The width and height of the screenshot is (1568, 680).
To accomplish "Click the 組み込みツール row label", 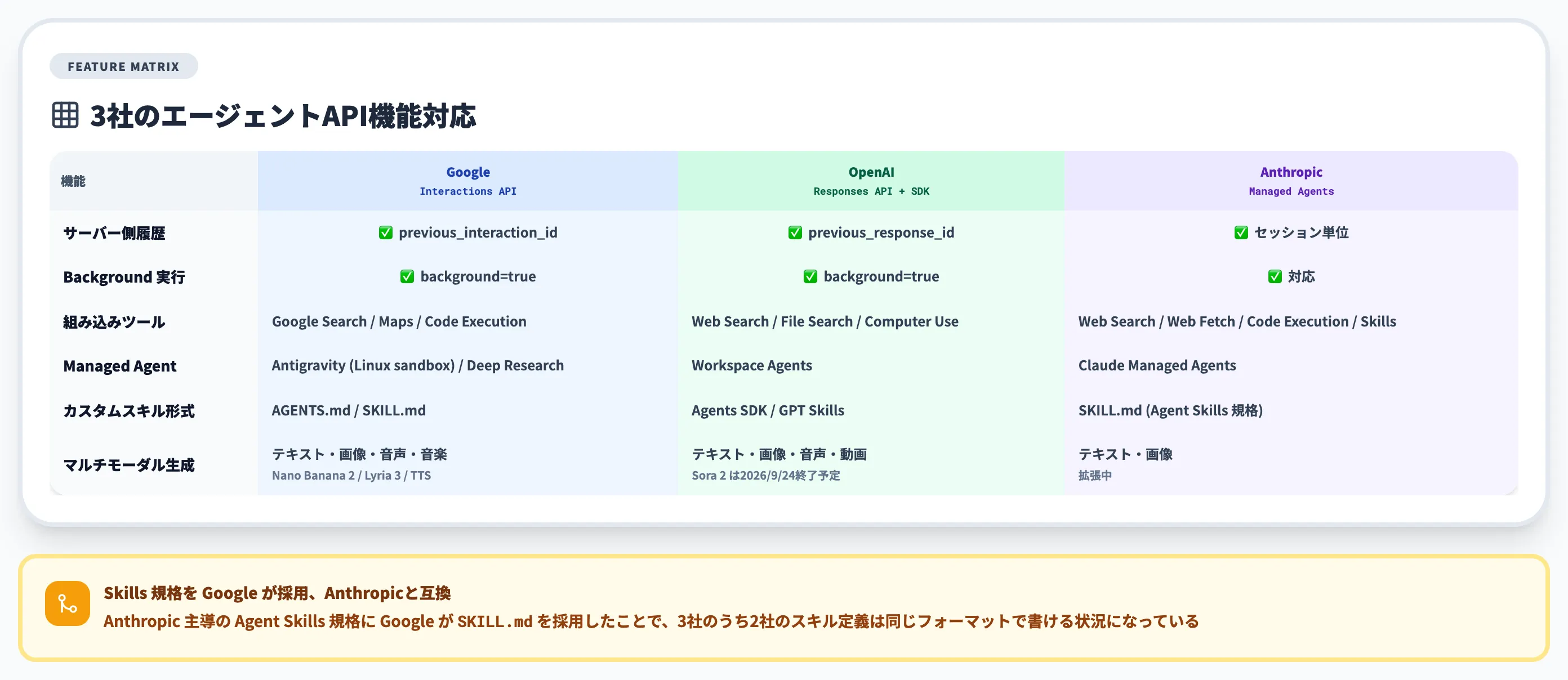I will 114,322.
